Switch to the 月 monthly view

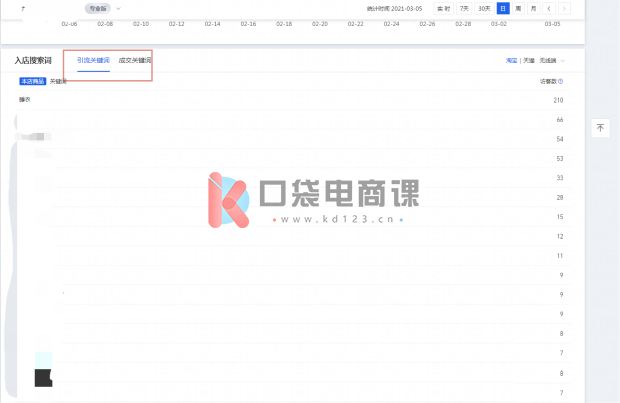point(533,8)
